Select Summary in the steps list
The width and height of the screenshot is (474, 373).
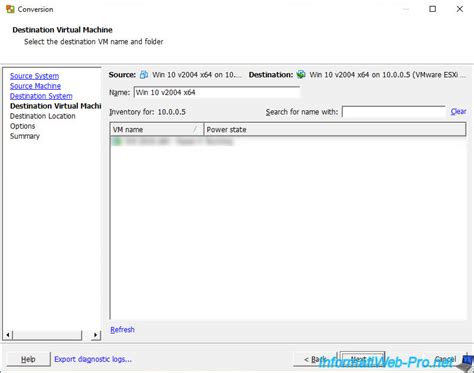25,136
